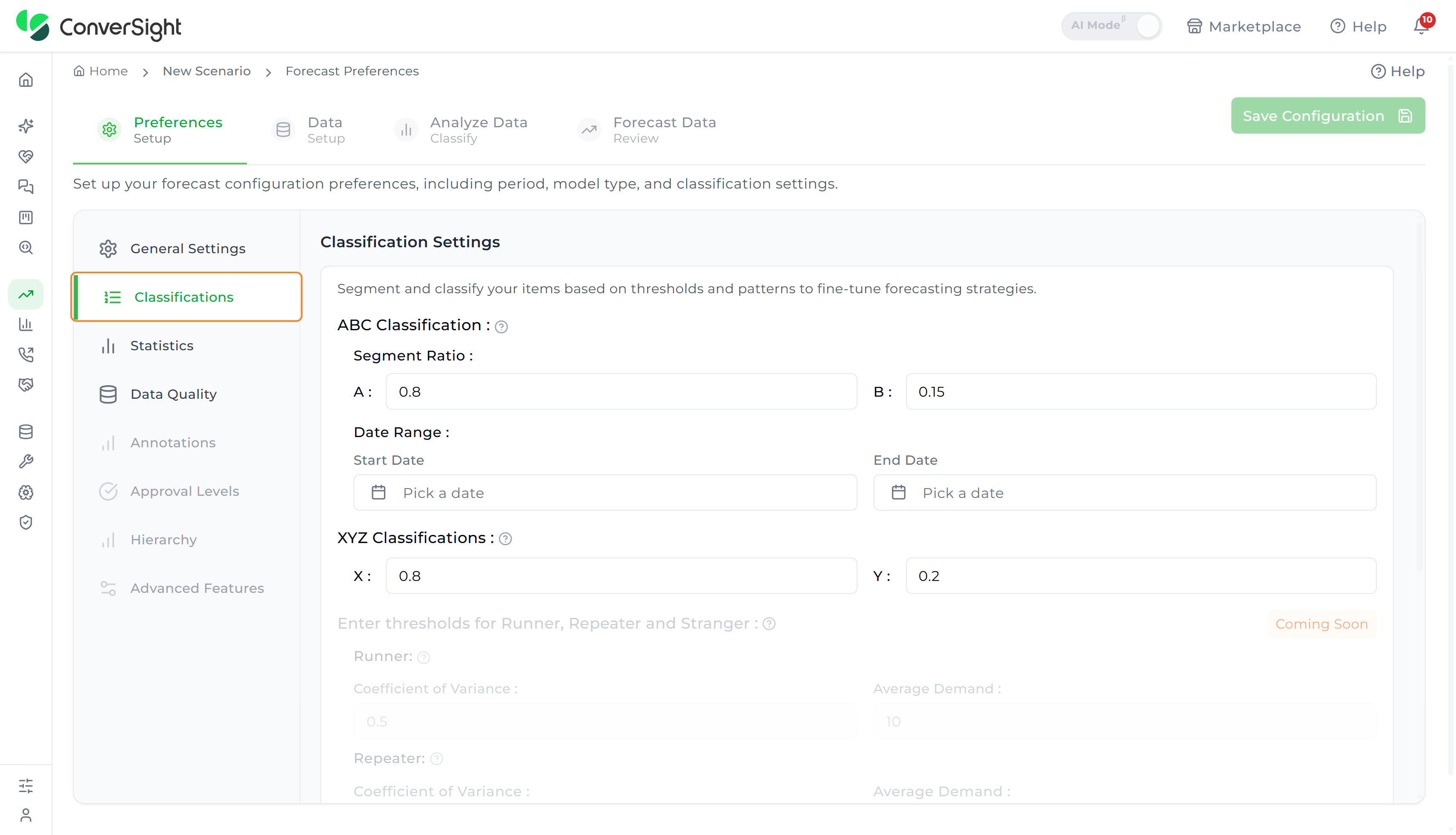Screen dimensions: 1456x835
Task: Open the sliders icon at sidebar bottom
Action: (x=26, y=786)
